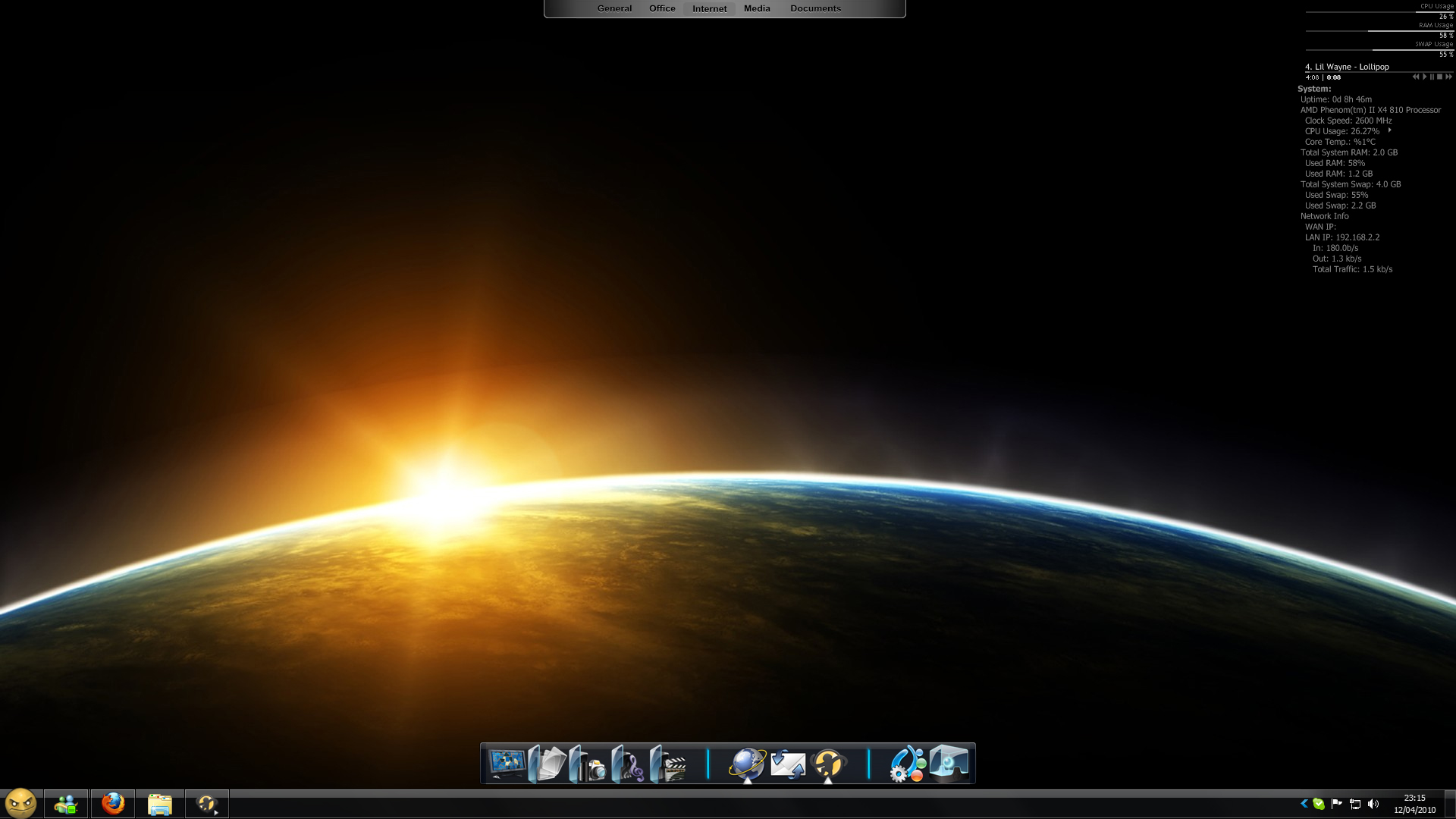
Task: Expand the CPU Usage arrow in system info
Action: (x=1389, y=130)
